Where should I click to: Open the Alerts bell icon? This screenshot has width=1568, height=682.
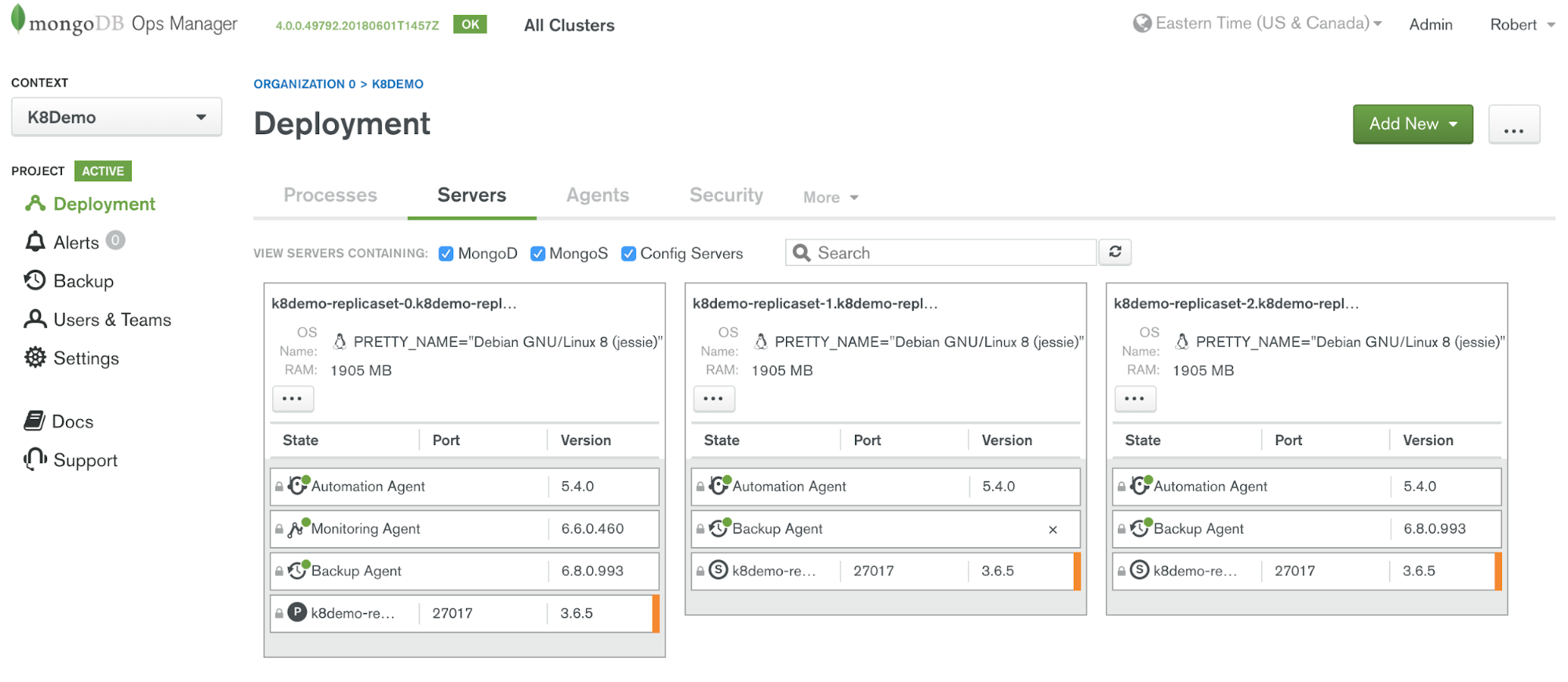click(x=35, y=242)
